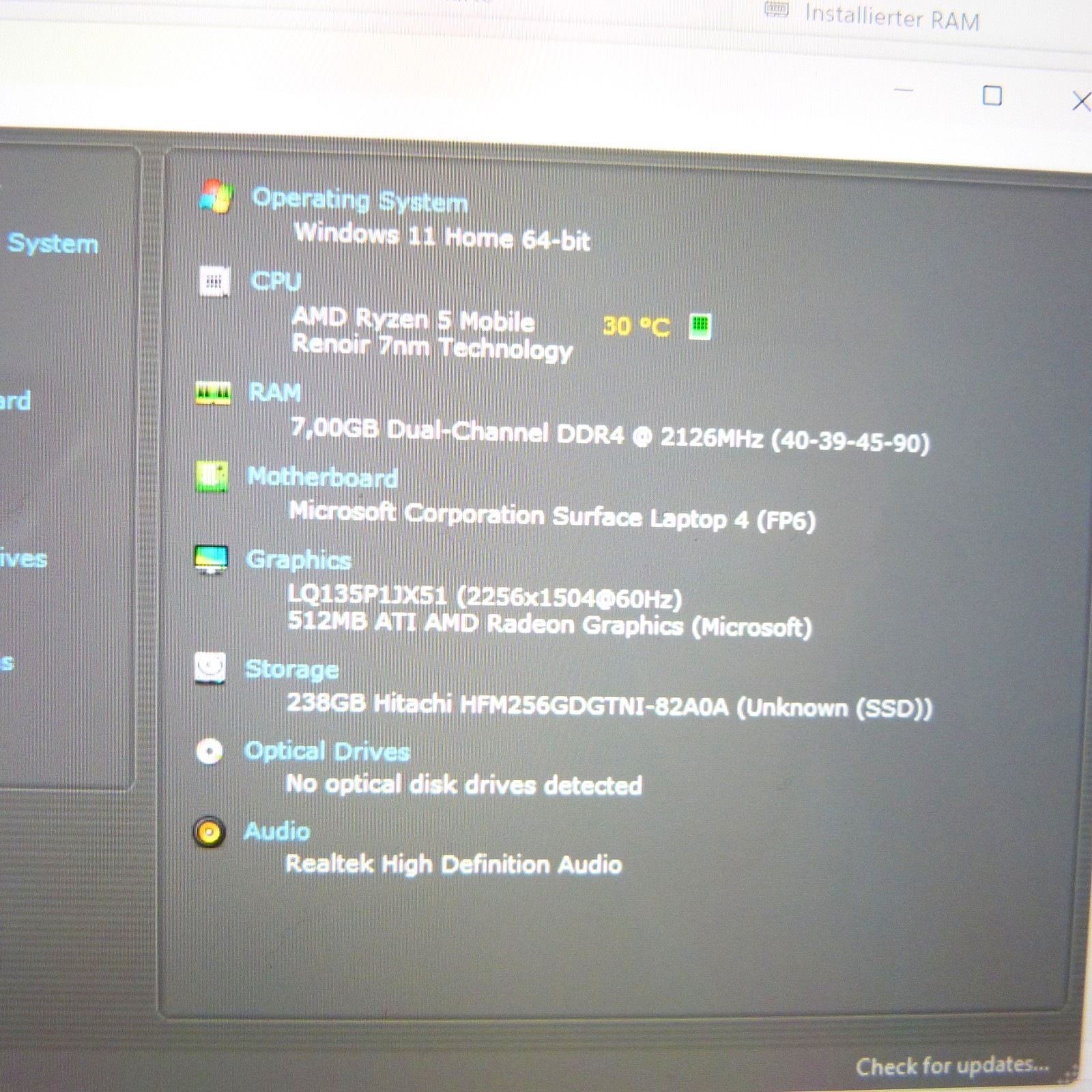Image resolution: width=1092 pixels, height=1092 pixels.
Task: Open the CPU section heading
Action: point(275,281)
